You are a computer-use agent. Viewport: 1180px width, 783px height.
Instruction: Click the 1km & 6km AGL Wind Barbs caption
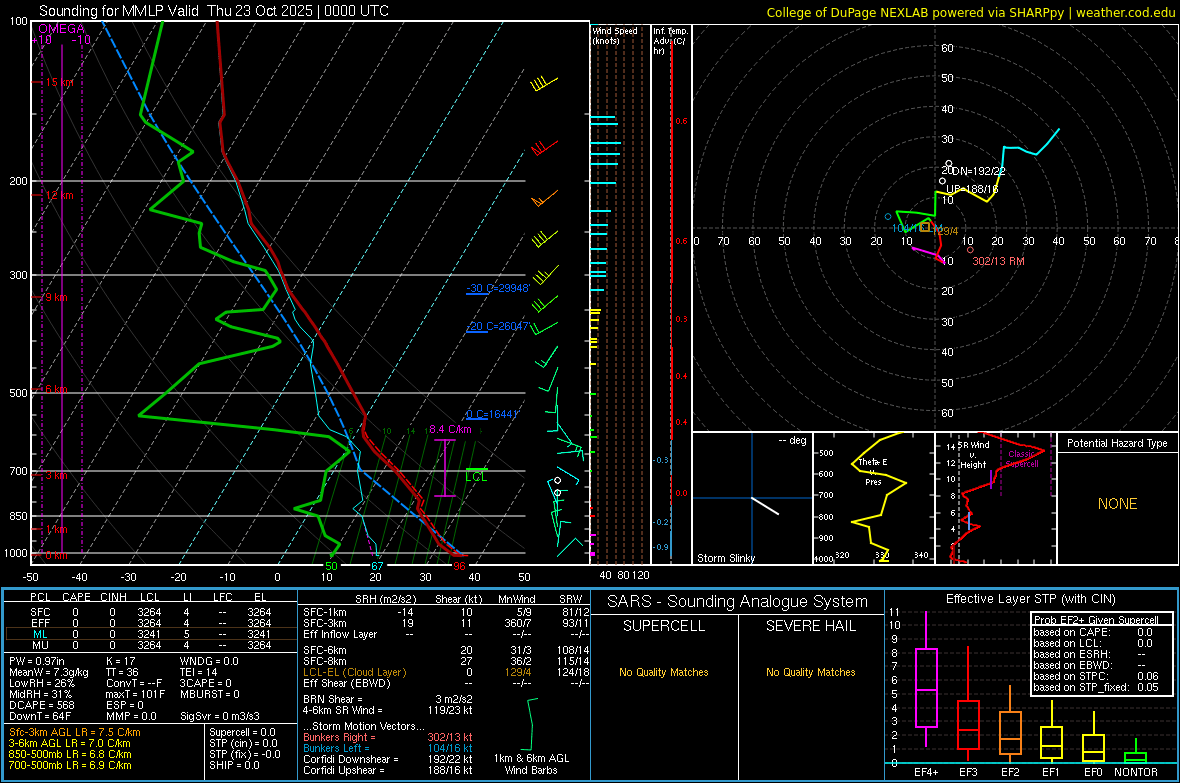pyautogui.click(x=531, y=764)
